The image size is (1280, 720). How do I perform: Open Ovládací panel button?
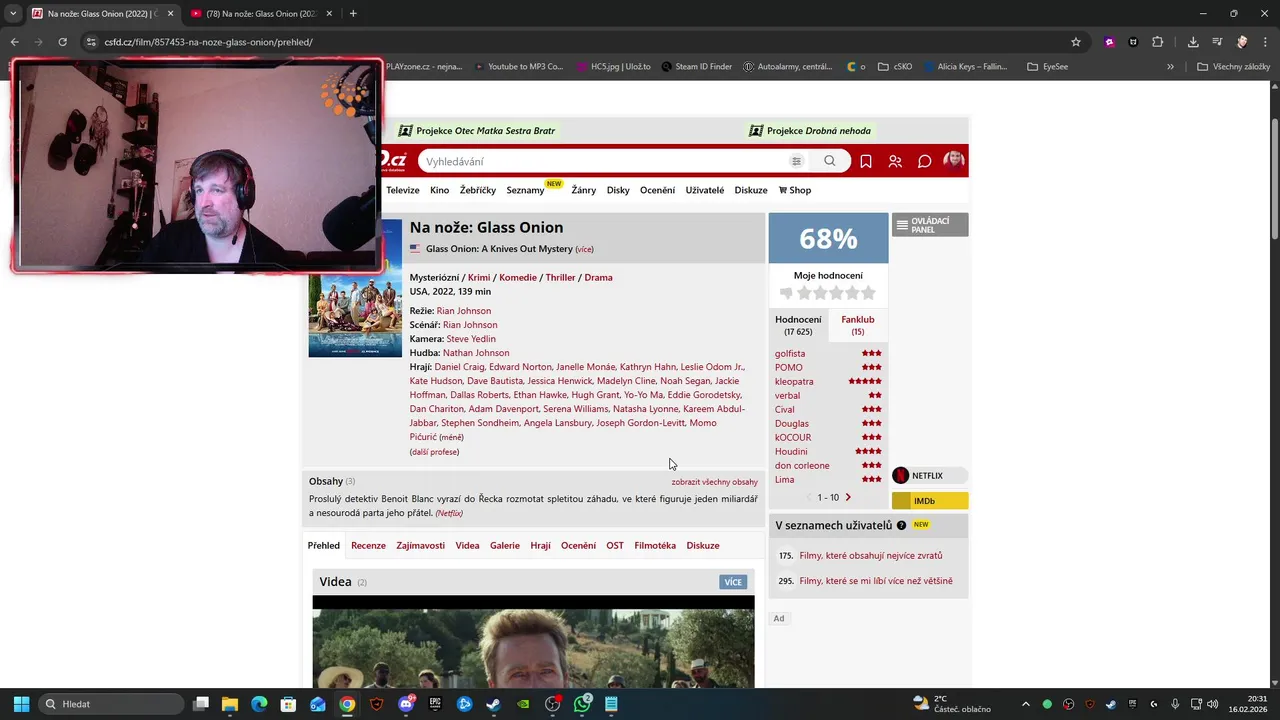click(930, 225)
